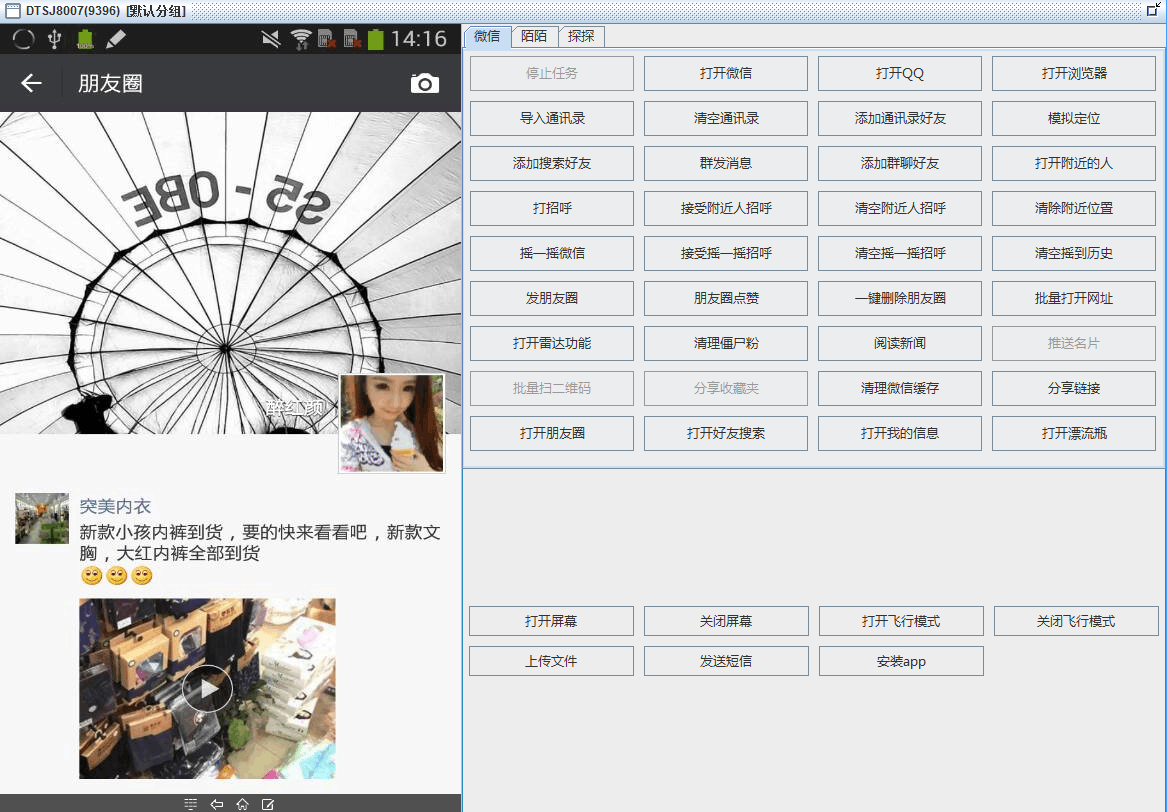Tap the Android home icon in the navigation bar

pyautogui.click(x=242, y=803)
